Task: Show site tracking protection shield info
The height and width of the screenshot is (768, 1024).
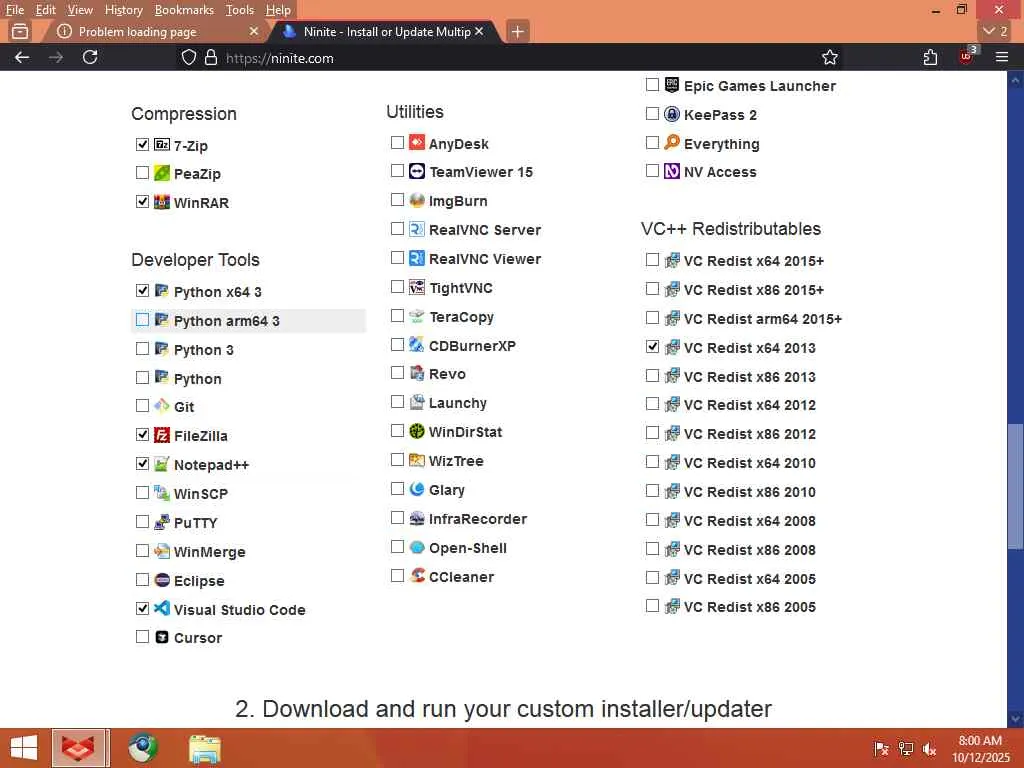Action: point(189,57)
